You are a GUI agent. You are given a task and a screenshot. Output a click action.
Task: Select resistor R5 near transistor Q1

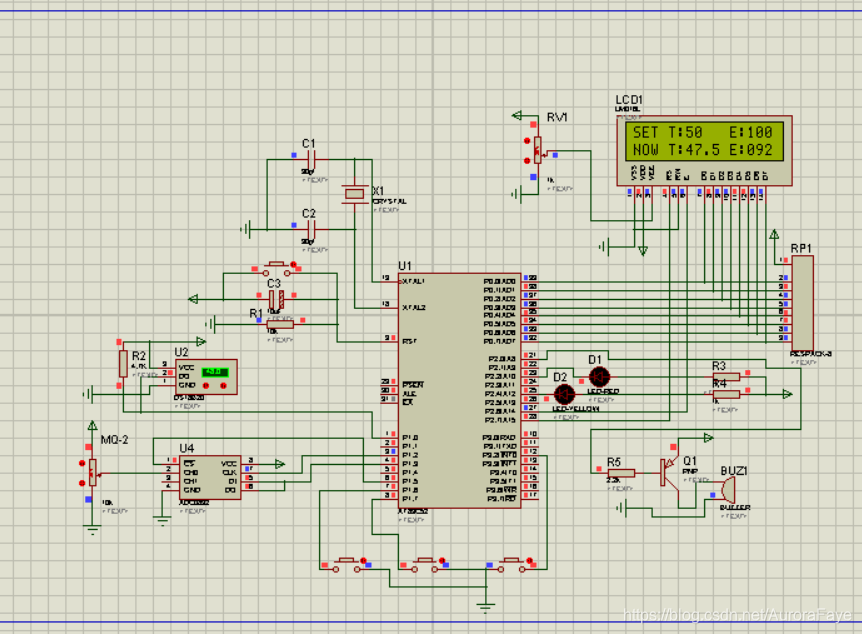pos(621,473)
